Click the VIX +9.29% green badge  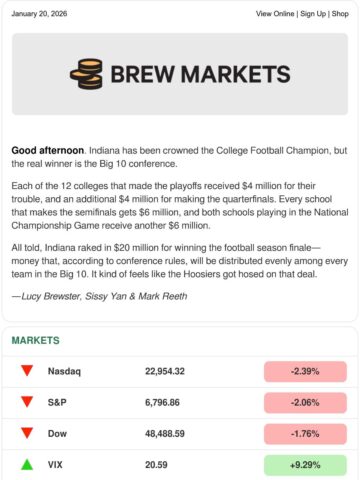(305, 465)
